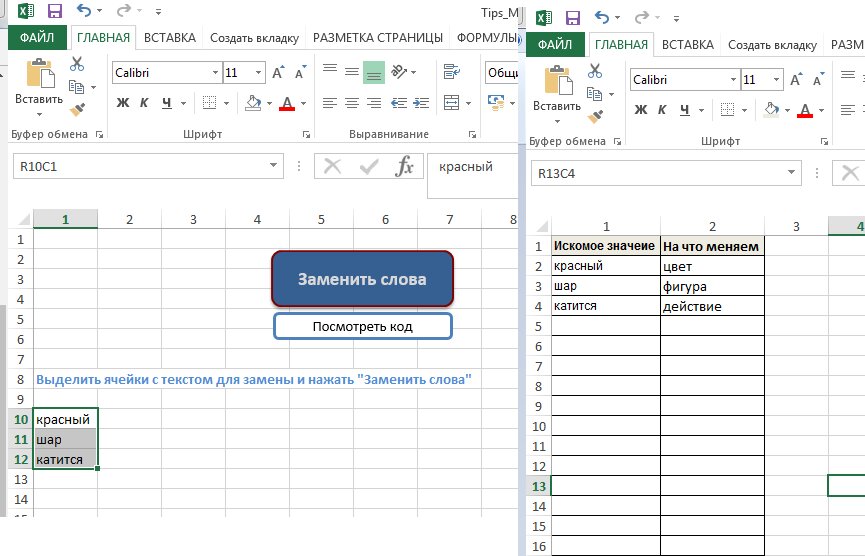Open Calibri font dropdown in left window
The width and height of the screenshot is (865, 556).
point(215,73)
